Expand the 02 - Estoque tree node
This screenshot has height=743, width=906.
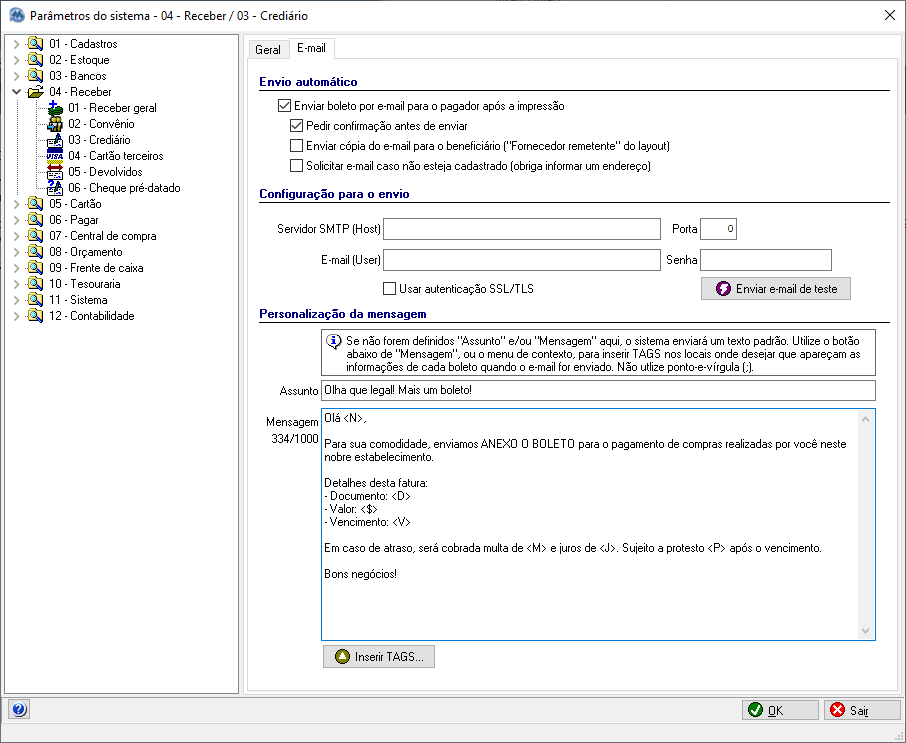(x=16, y=60)
